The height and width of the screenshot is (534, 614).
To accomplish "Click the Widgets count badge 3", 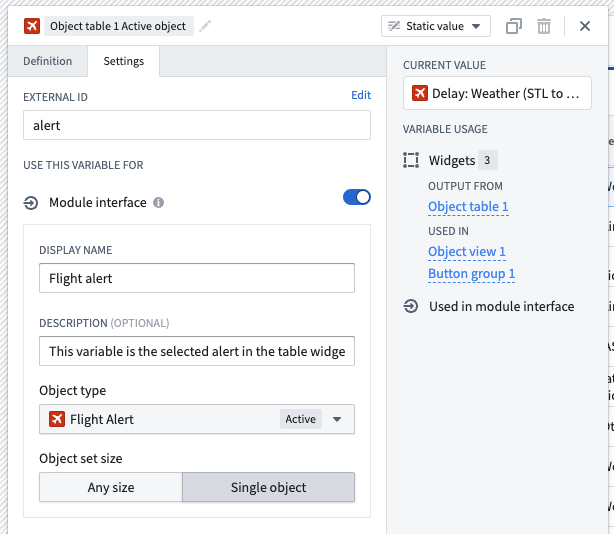I will tap(488, 160).
